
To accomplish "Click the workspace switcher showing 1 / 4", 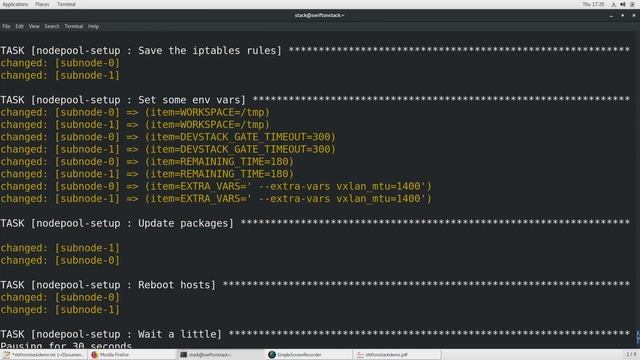I will click(631, 354).
